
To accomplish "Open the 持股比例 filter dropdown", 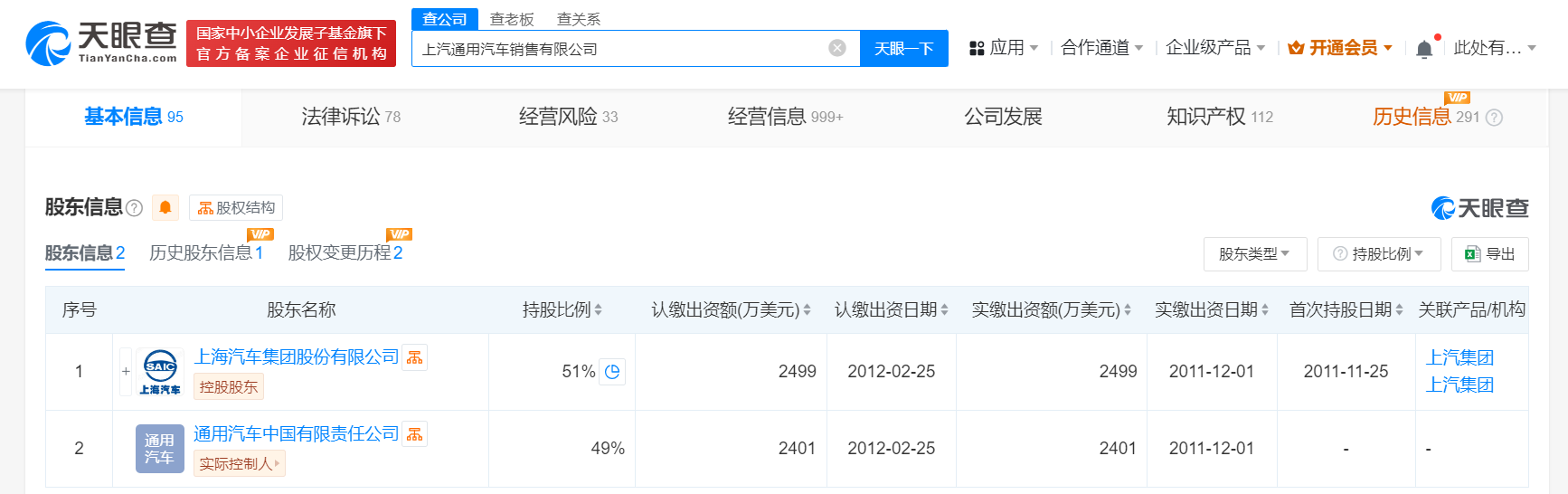I will coord(1379,254).
